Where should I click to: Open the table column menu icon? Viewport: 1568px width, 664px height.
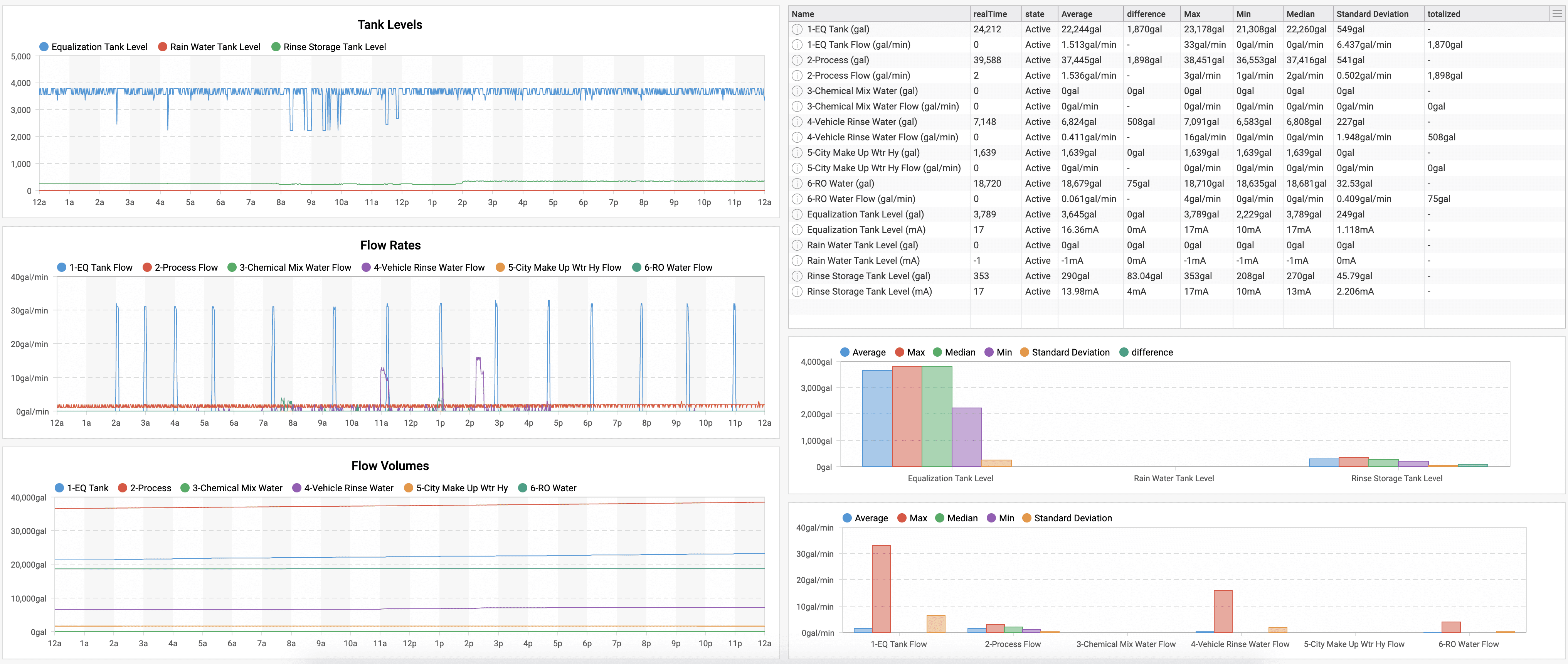(1556, 13)
